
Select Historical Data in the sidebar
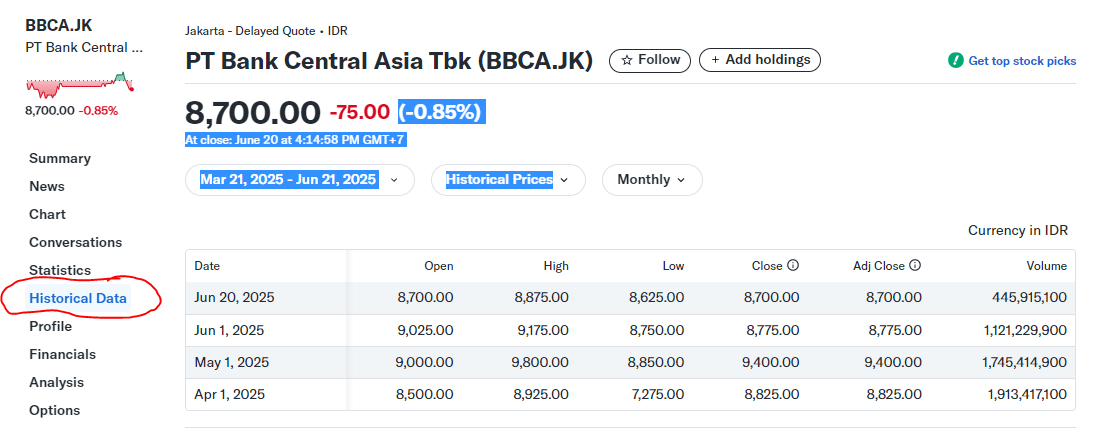pos(79,298)
